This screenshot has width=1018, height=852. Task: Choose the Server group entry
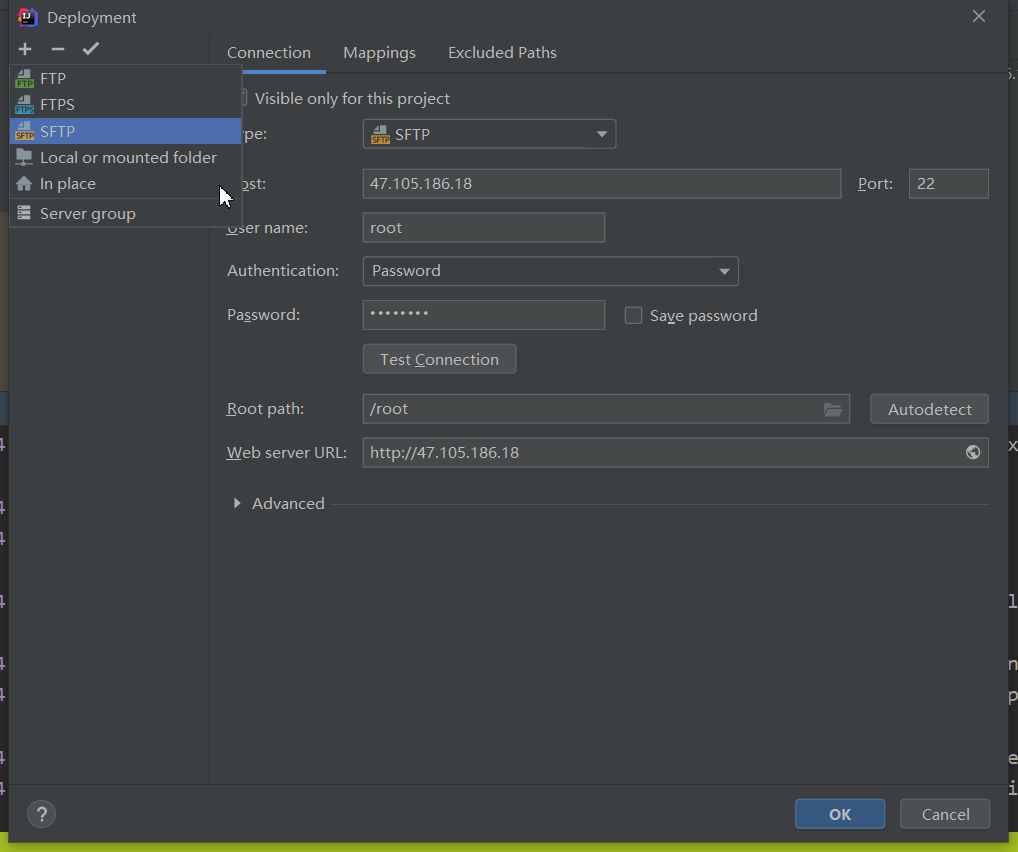point(125,214)
